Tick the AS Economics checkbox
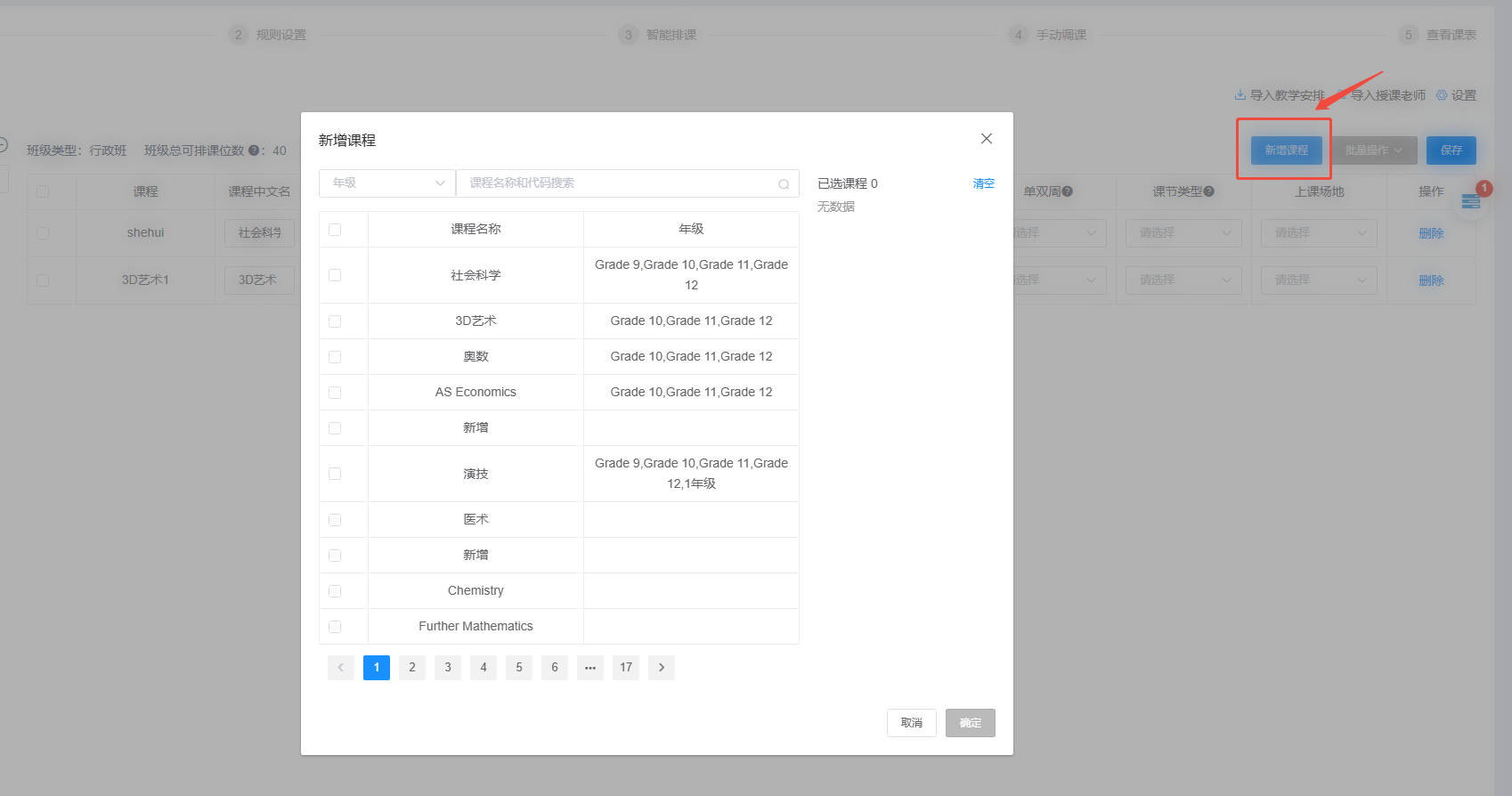 point(335,393)
